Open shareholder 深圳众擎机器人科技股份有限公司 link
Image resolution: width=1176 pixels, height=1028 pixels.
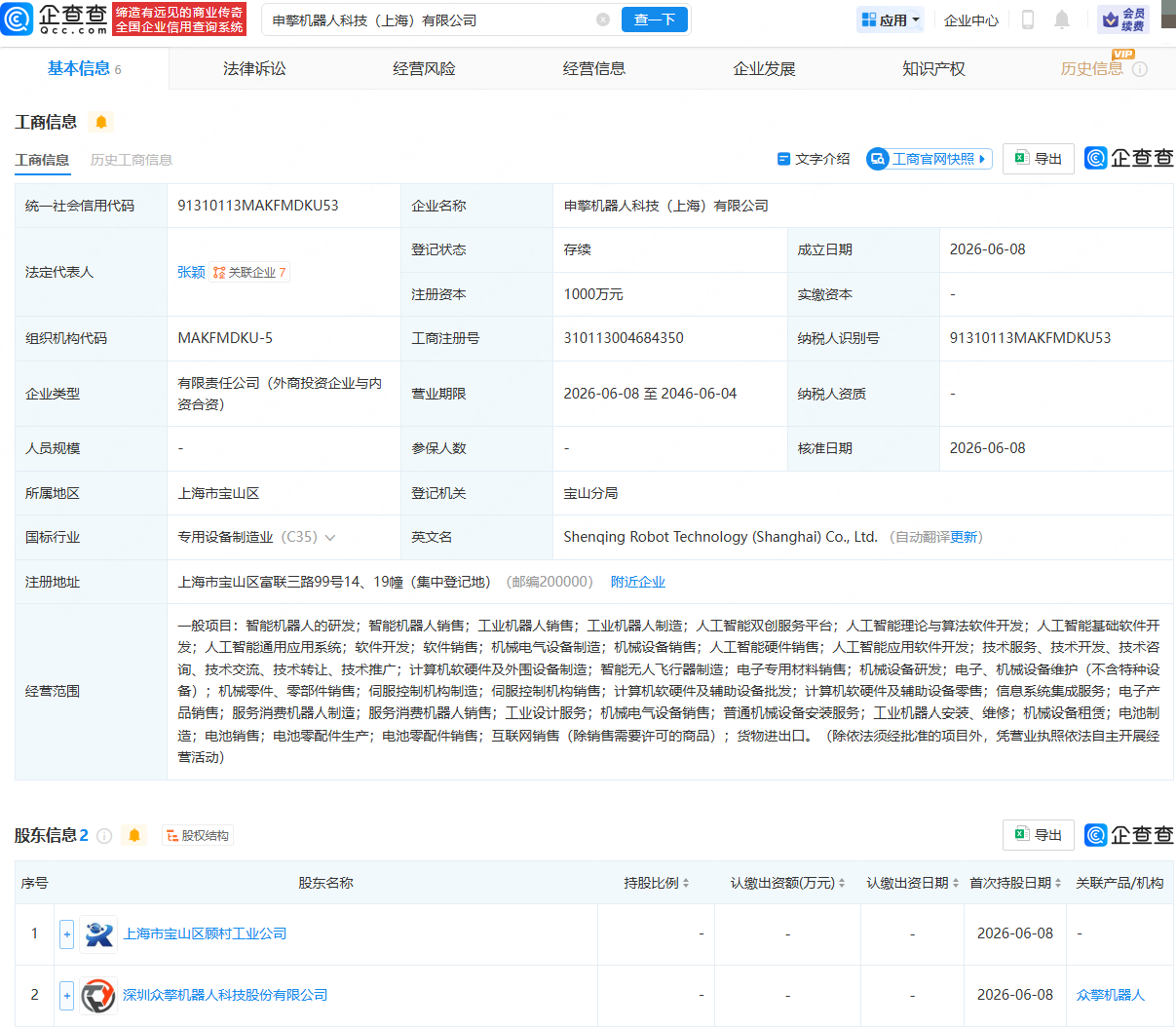click(x=225, y=995)
